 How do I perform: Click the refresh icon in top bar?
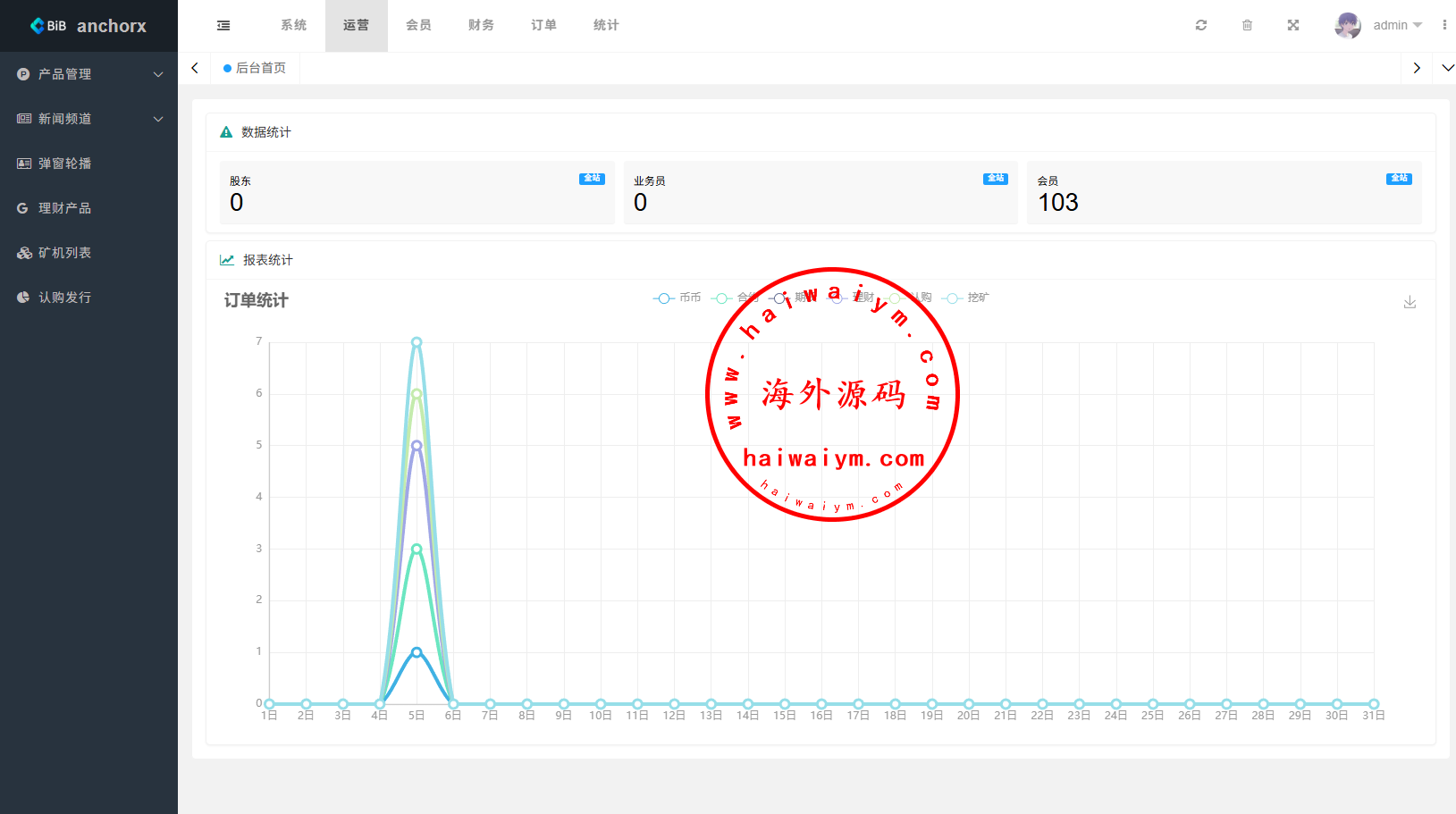[x=1201, y=26]
